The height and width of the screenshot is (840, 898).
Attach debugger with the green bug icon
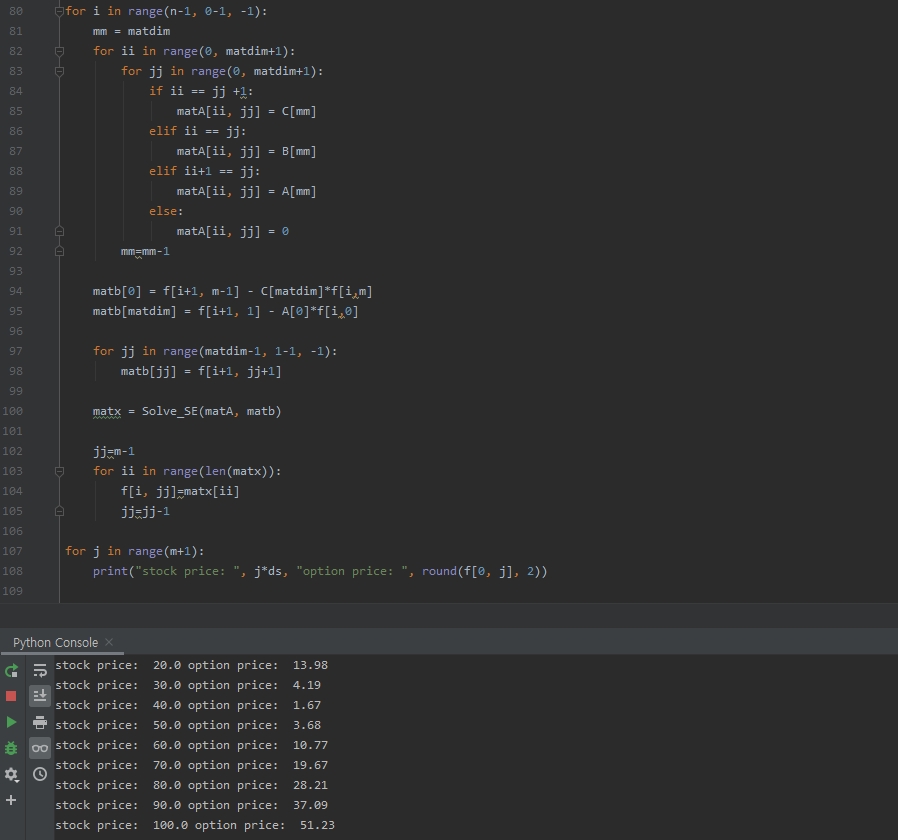coord(11,748)
